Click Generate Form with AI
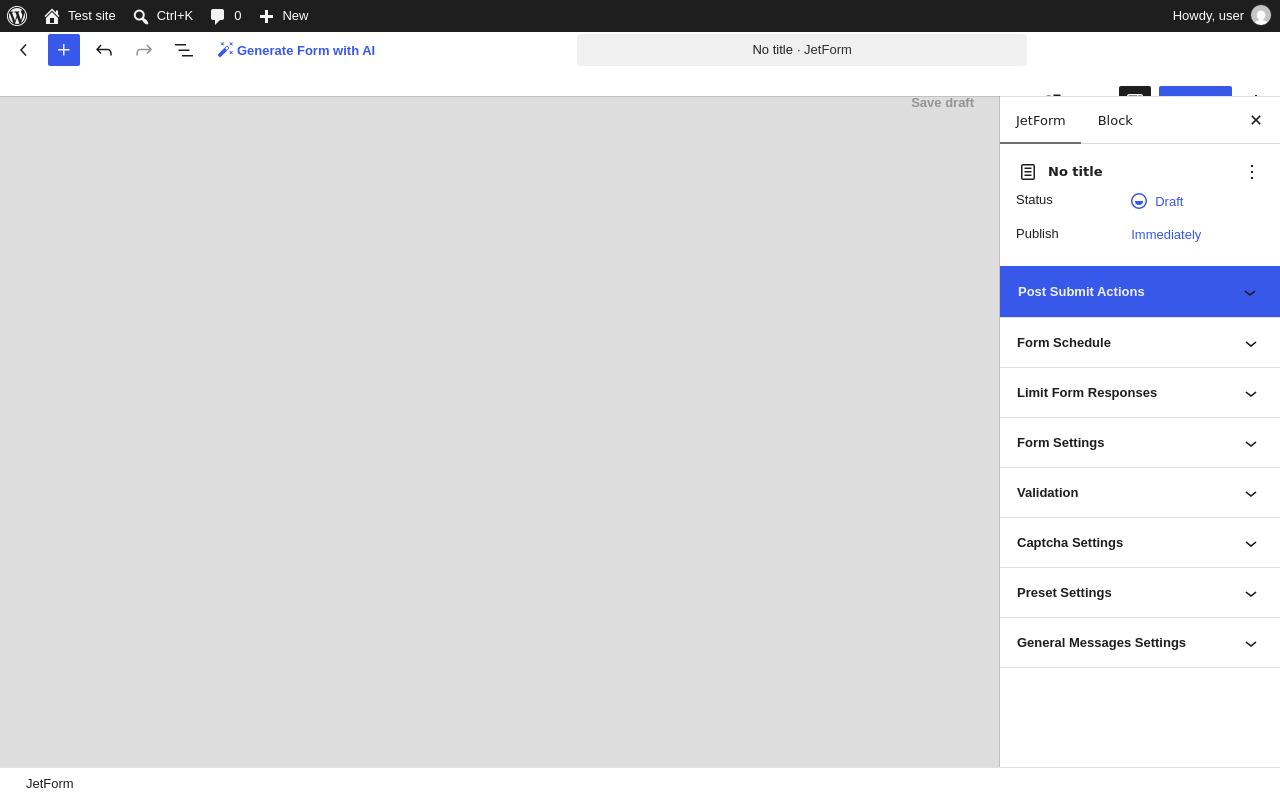Image resolution: width=1280 pixels, height=800 pixels. (296, 50)
